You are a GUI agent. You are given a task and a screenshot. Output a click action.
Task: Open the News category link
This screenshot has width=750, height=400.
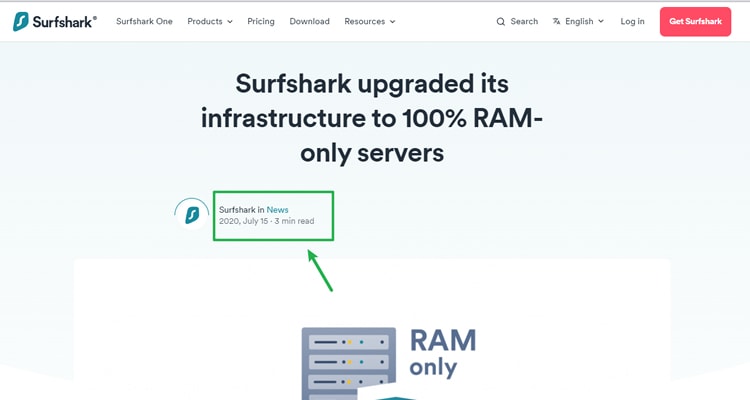tap(277, 210)
